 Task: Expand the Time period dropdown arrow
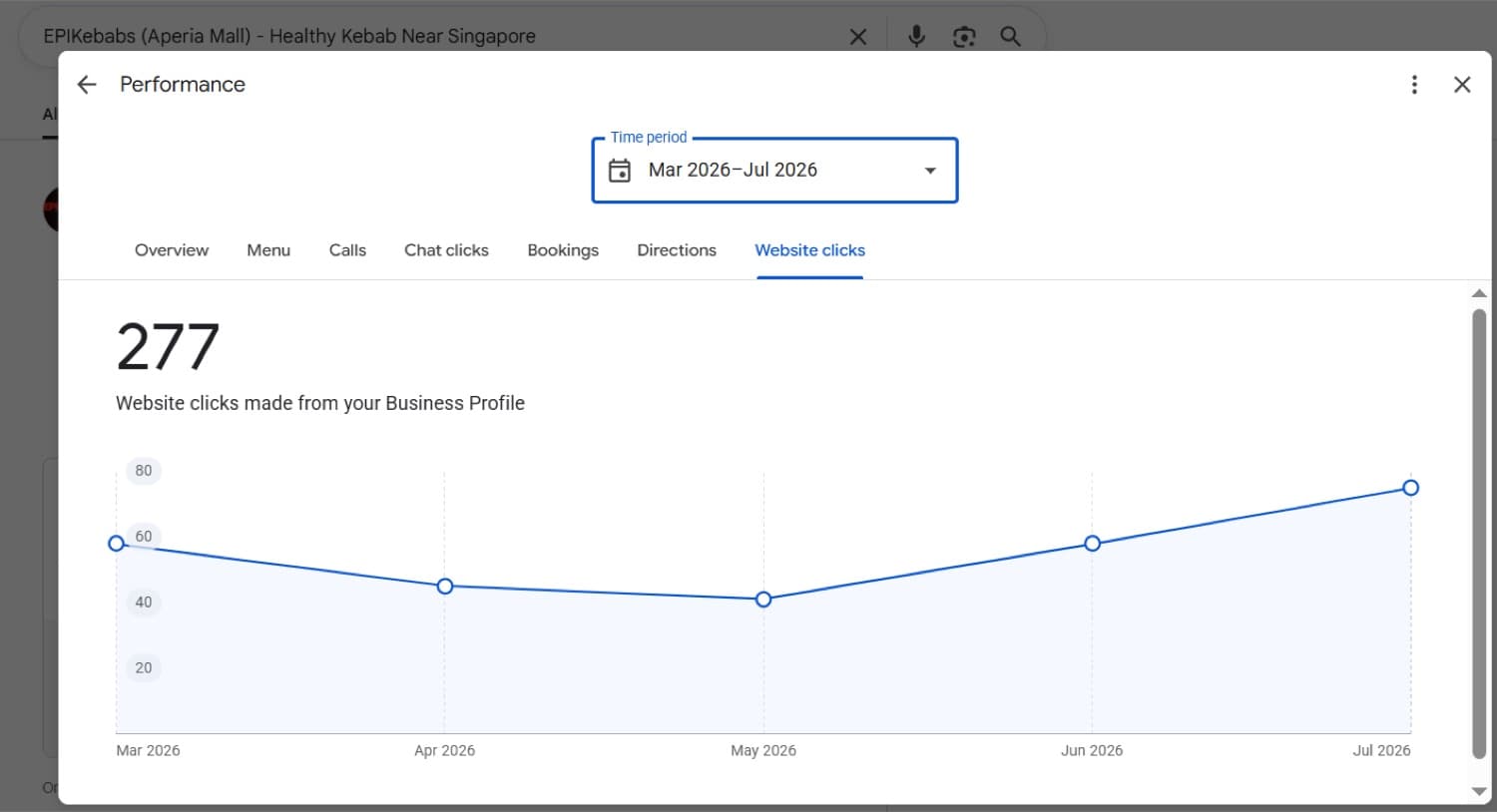[x=930, y=171]
